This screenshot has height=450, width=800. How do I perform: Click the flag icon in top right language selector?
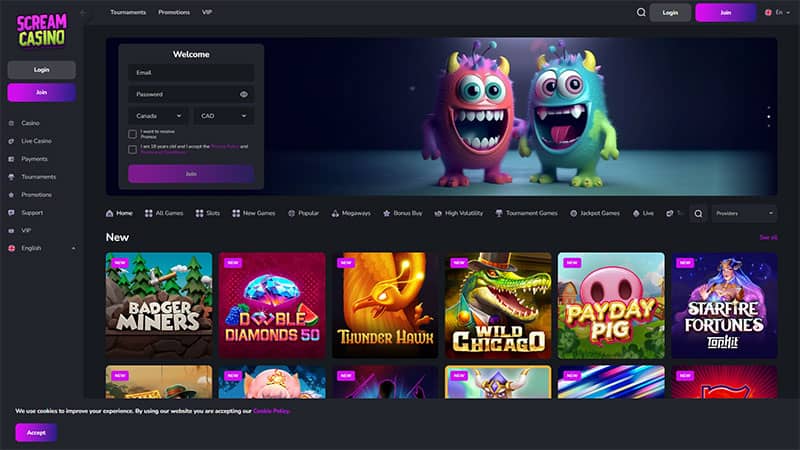(768, 12)
